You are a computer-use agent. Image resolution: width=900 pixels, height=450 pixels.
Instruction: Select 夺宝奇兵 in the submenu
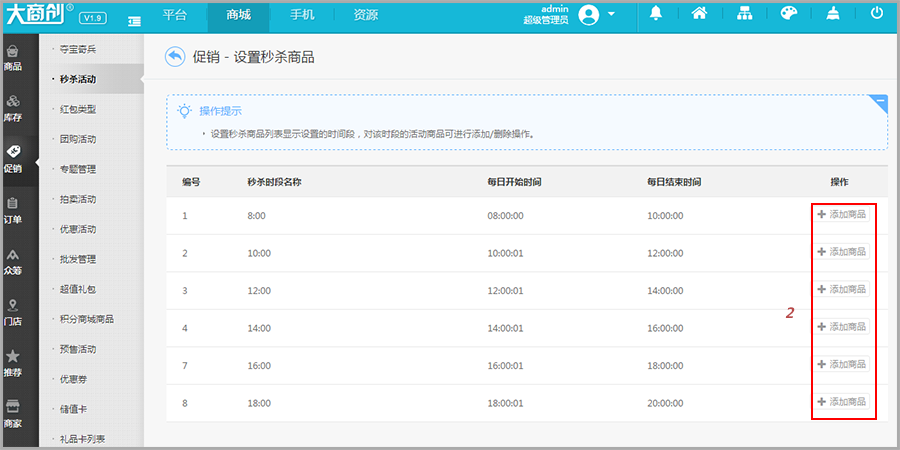coord(78,49)
